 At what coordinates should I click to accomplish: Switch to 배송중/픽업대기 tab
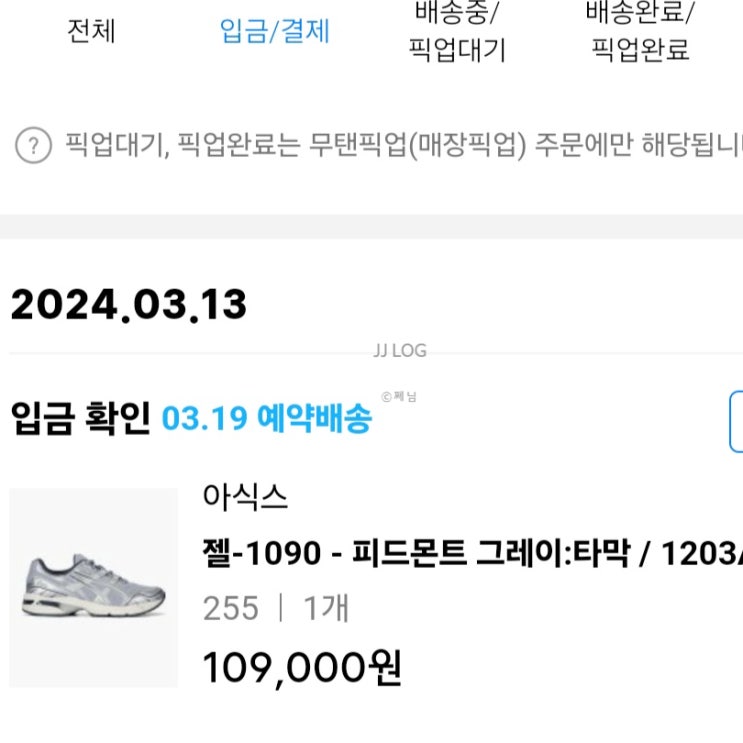(457, 31)
